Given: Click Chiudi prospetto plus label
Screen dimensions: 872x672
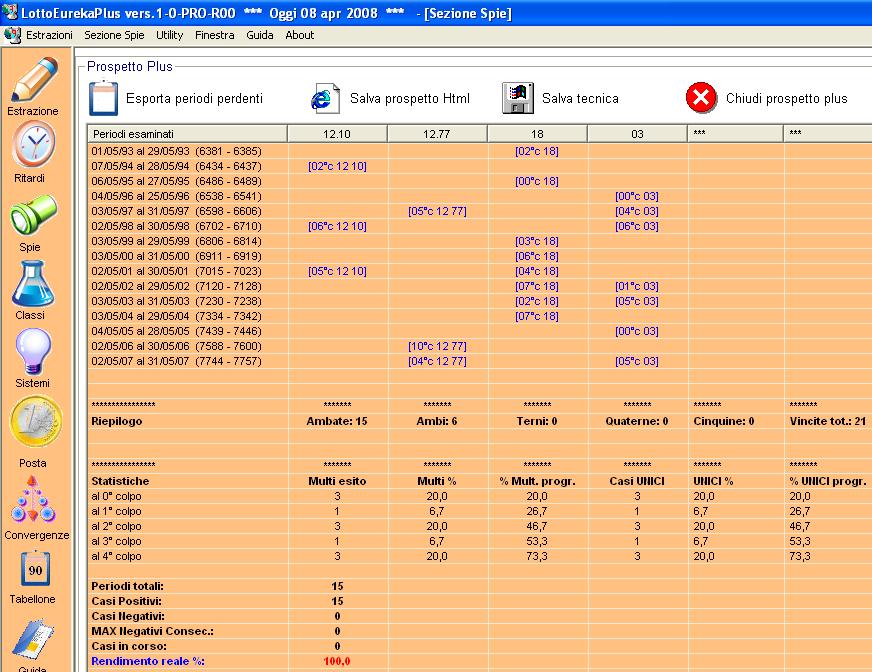Looking at the screenshot, I should click(786, 98).
